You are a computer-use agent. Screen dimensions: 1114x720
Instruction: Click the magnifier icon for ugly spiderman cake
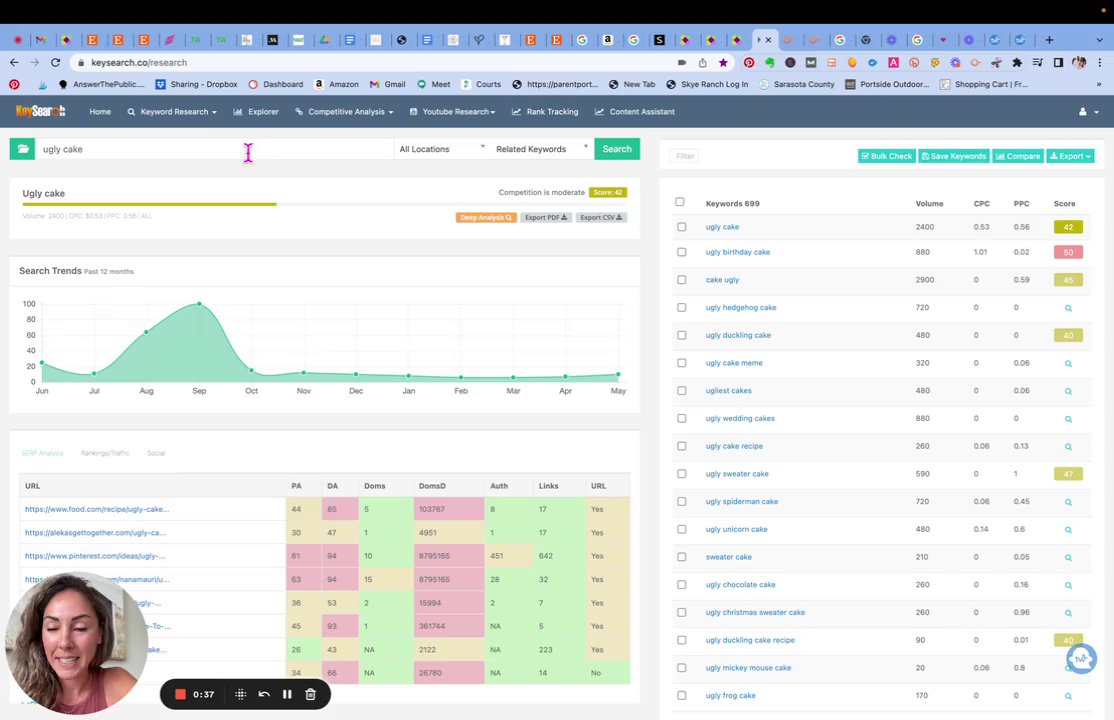click(1068, 502)
